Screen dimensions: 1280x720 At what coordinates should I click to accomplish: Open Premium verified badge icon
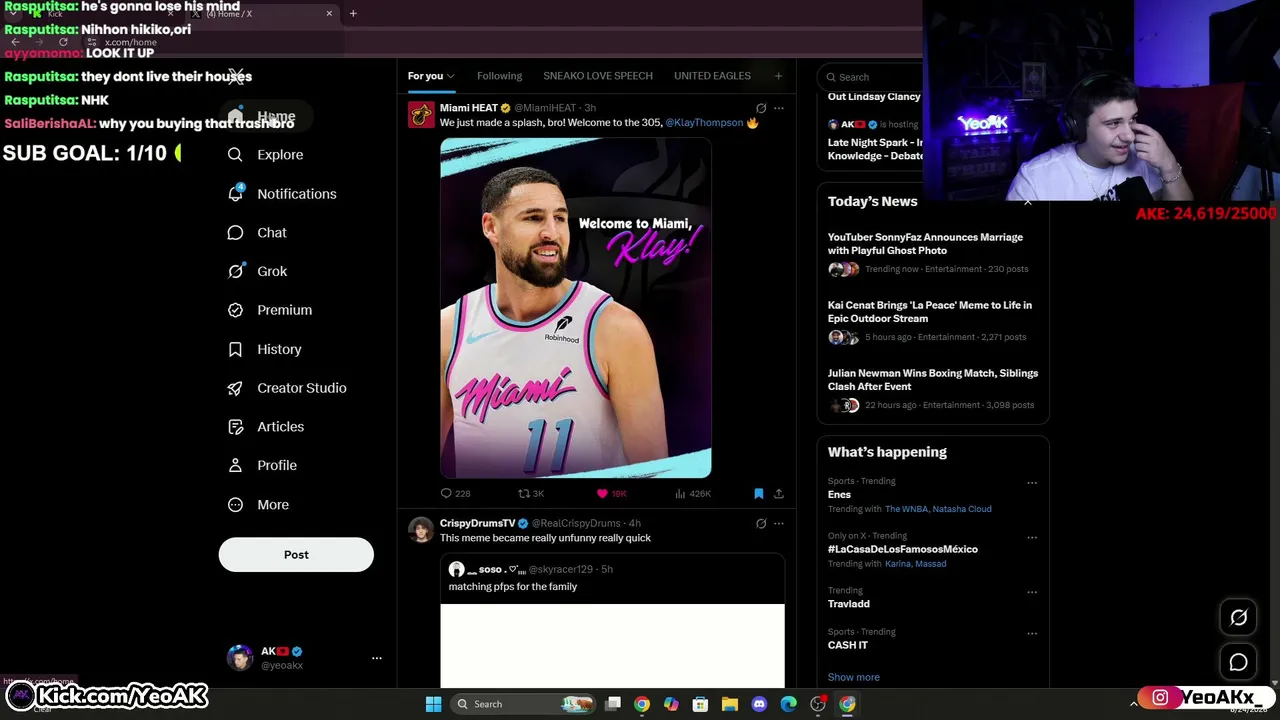pyautogui.click(x=235, y=310)
